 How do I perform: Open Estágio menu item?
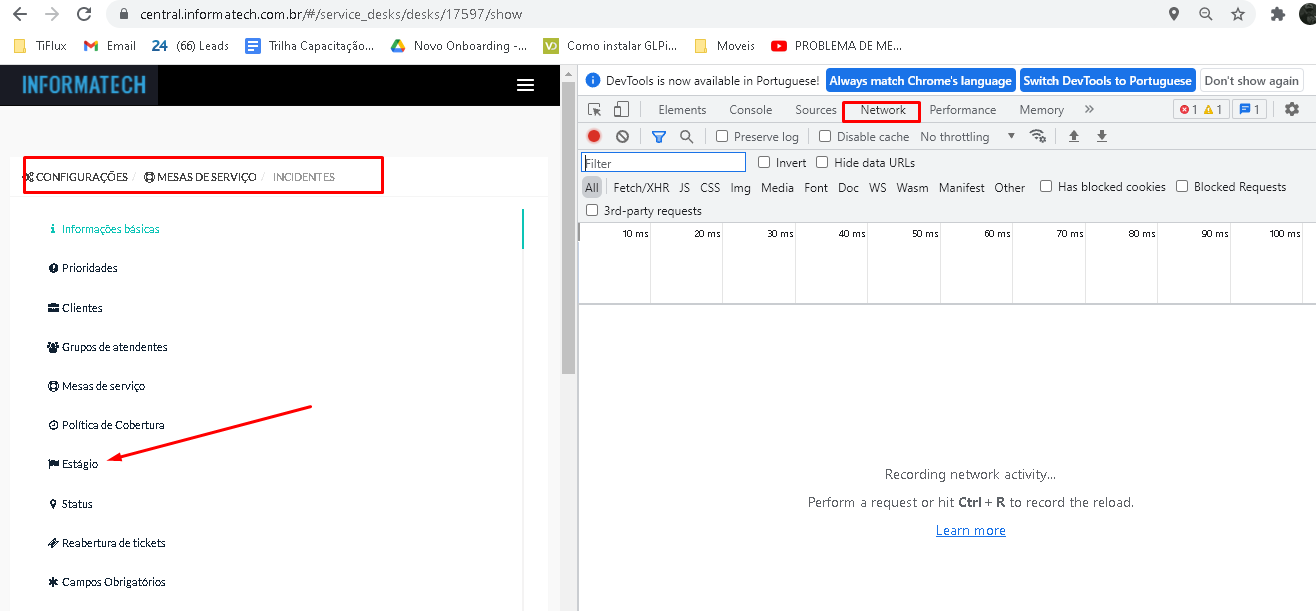point(73,464)
